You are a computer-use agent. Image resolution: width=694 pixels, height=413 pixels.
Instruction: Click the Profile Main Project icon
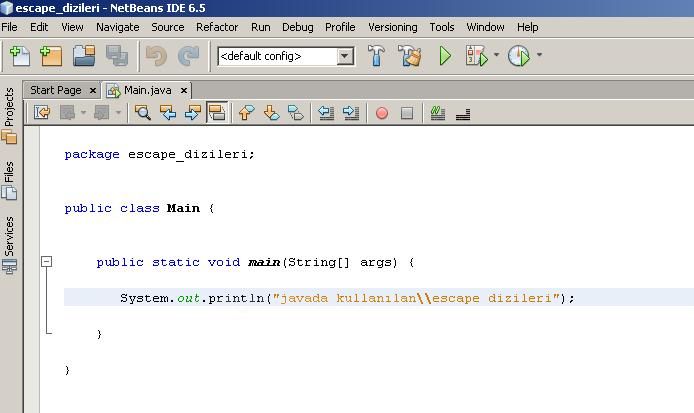coord(518,56)
